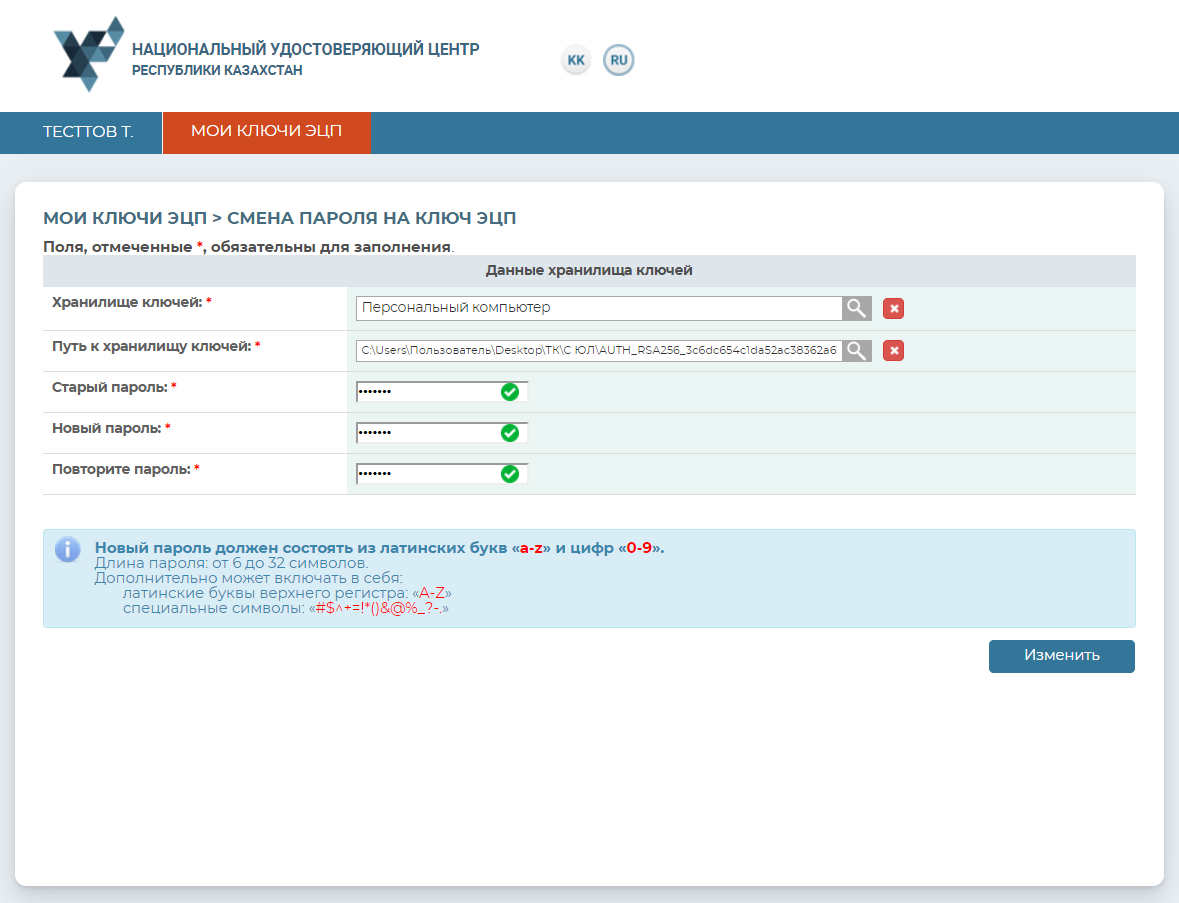Focus the Новый пароль password field

(427, 433)
